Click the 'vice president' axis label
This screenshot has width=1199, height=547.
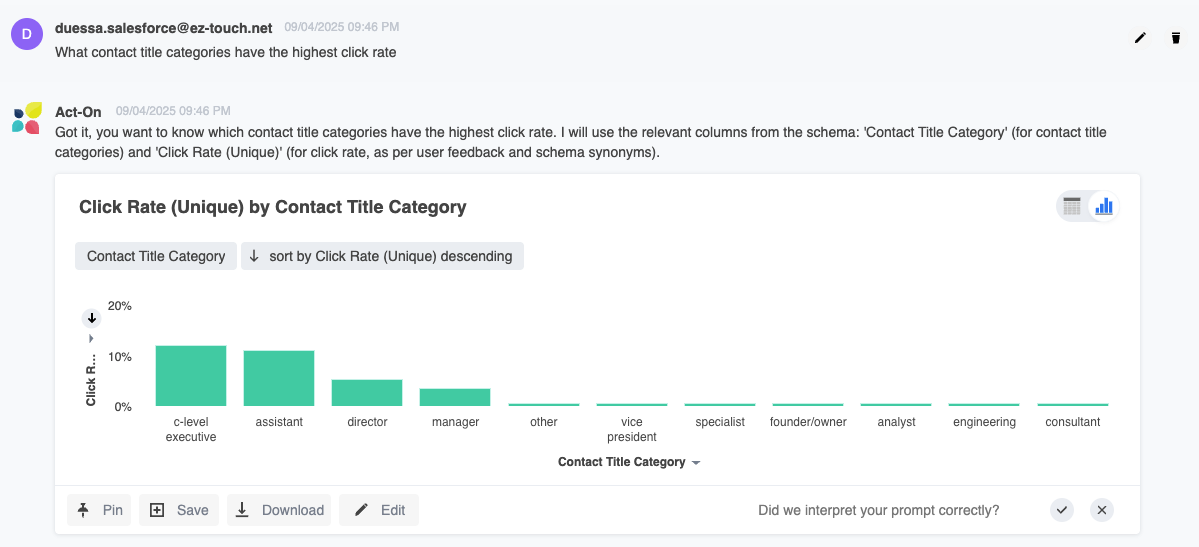[632, 429]
